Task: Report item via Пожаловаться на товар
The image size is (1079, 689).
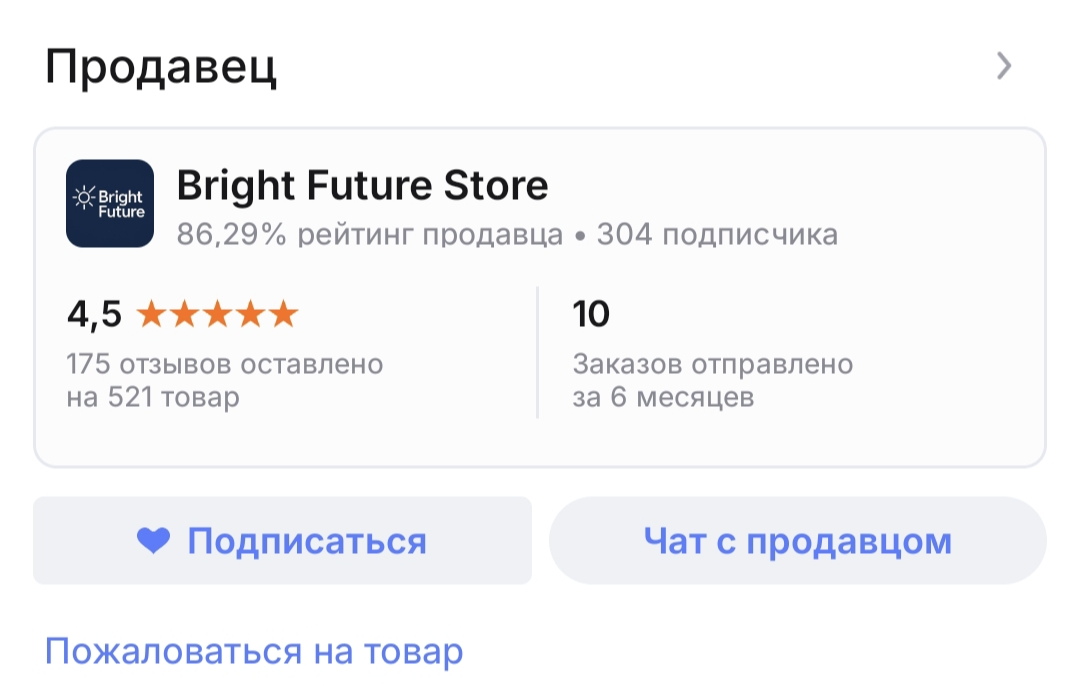Action: coord(254,652)
